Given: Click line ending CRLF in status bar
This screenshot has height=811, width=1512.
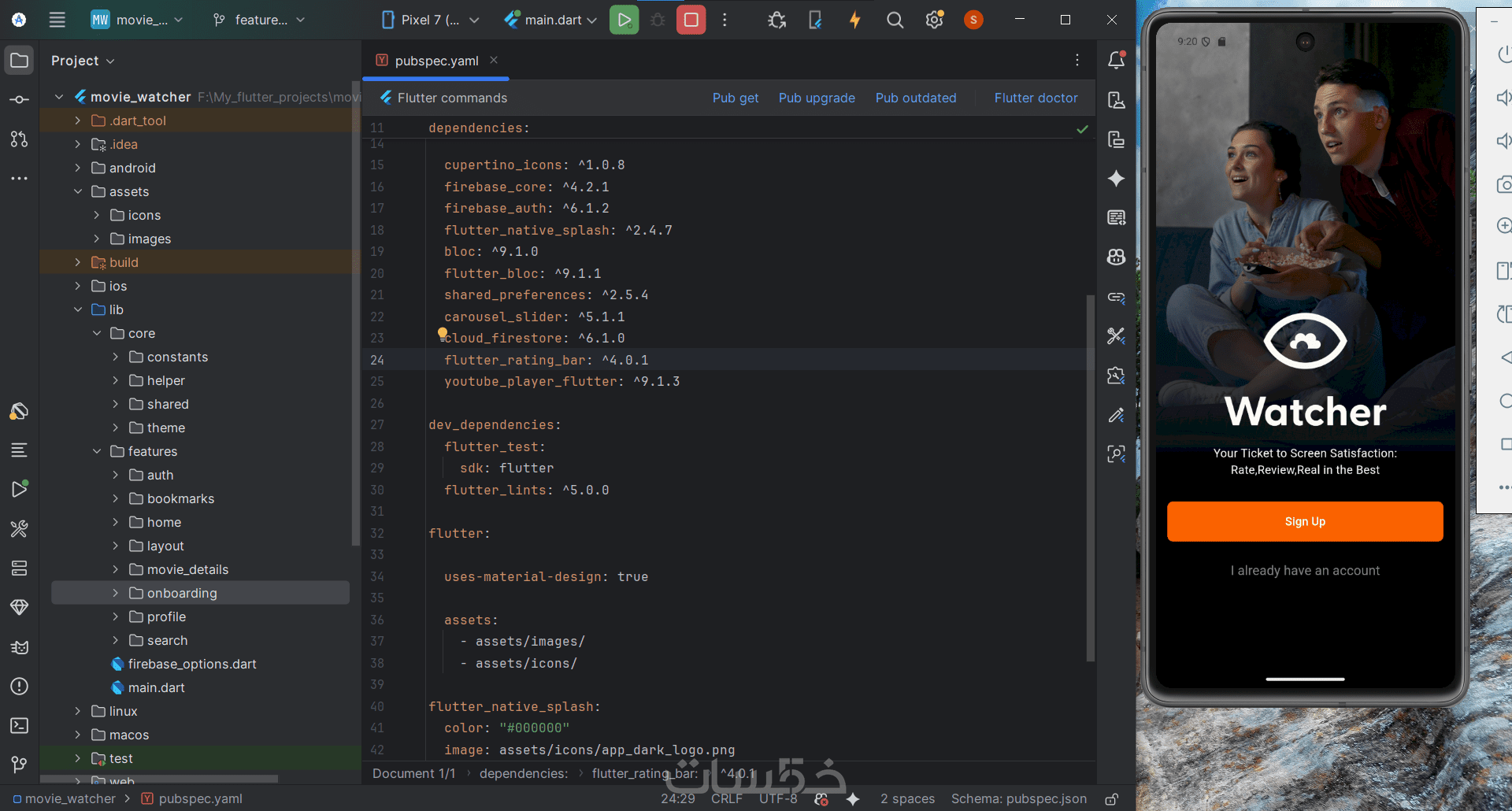Looking at the screenshot, I should click(726, 798).
